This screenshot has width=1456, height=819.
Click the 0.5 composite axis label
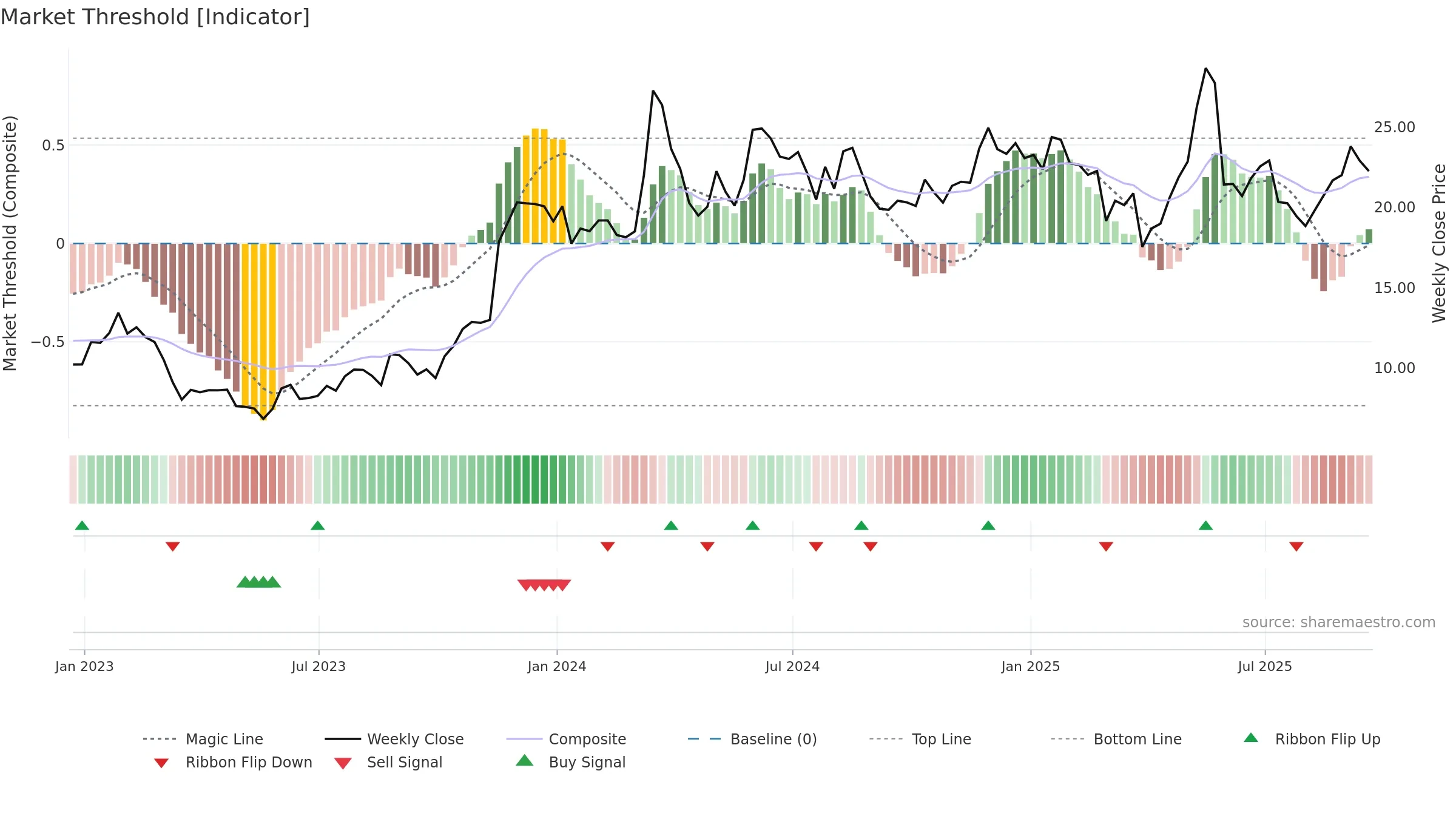(x=53, y=146)
